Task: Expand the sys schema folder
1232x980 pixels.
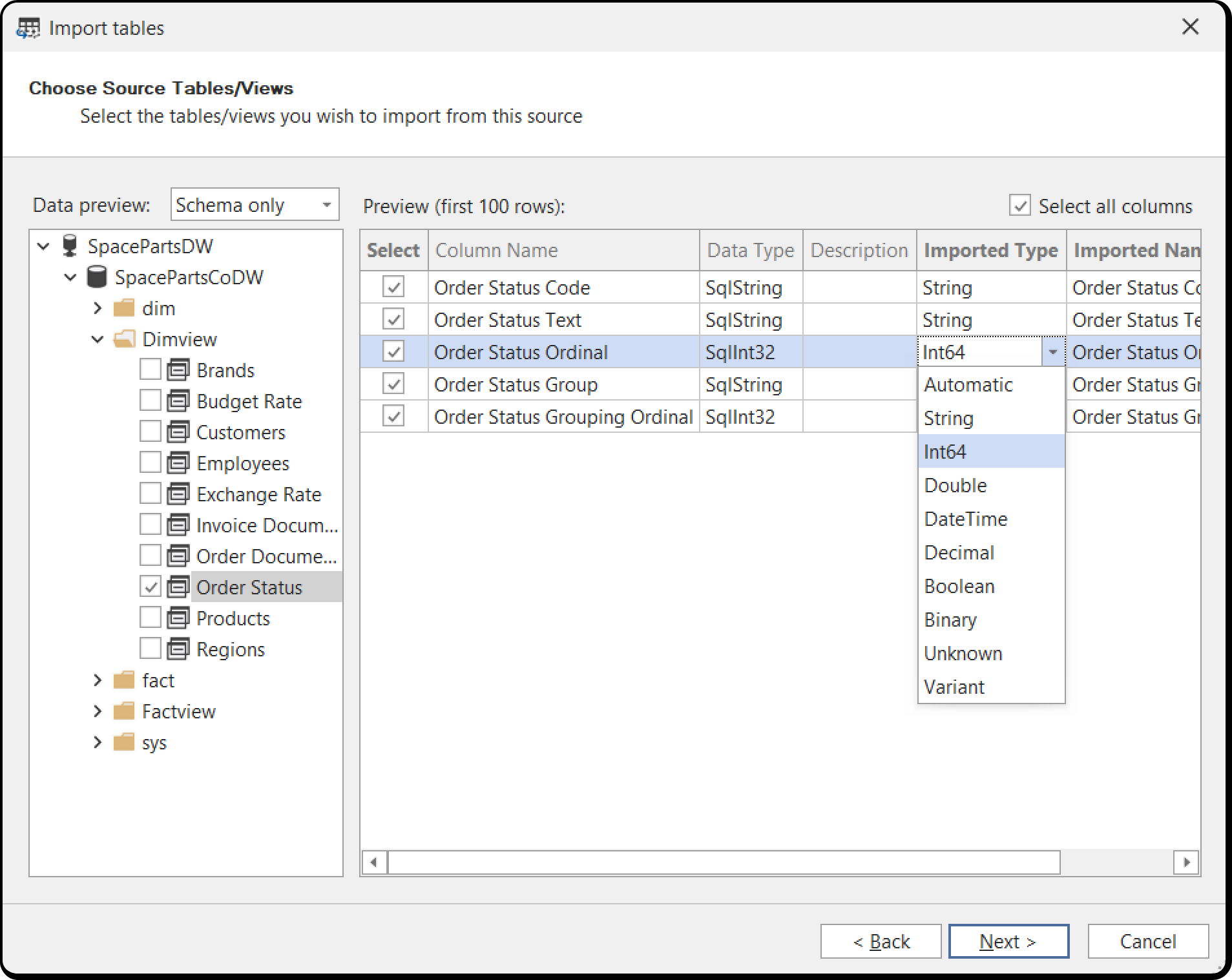Action: 98,742
